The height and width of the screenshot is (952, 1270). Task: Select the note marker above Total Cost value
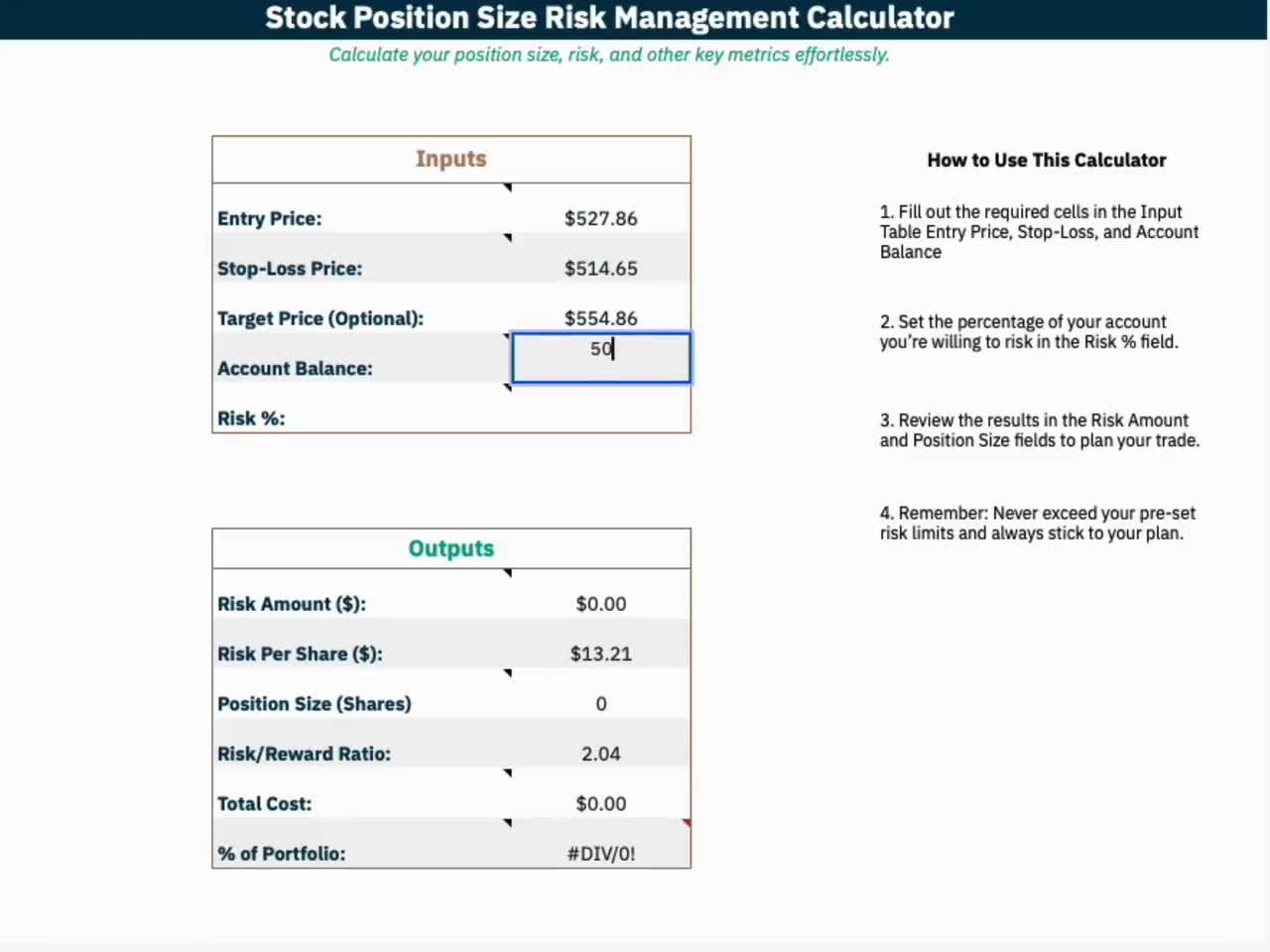point(508,773)
